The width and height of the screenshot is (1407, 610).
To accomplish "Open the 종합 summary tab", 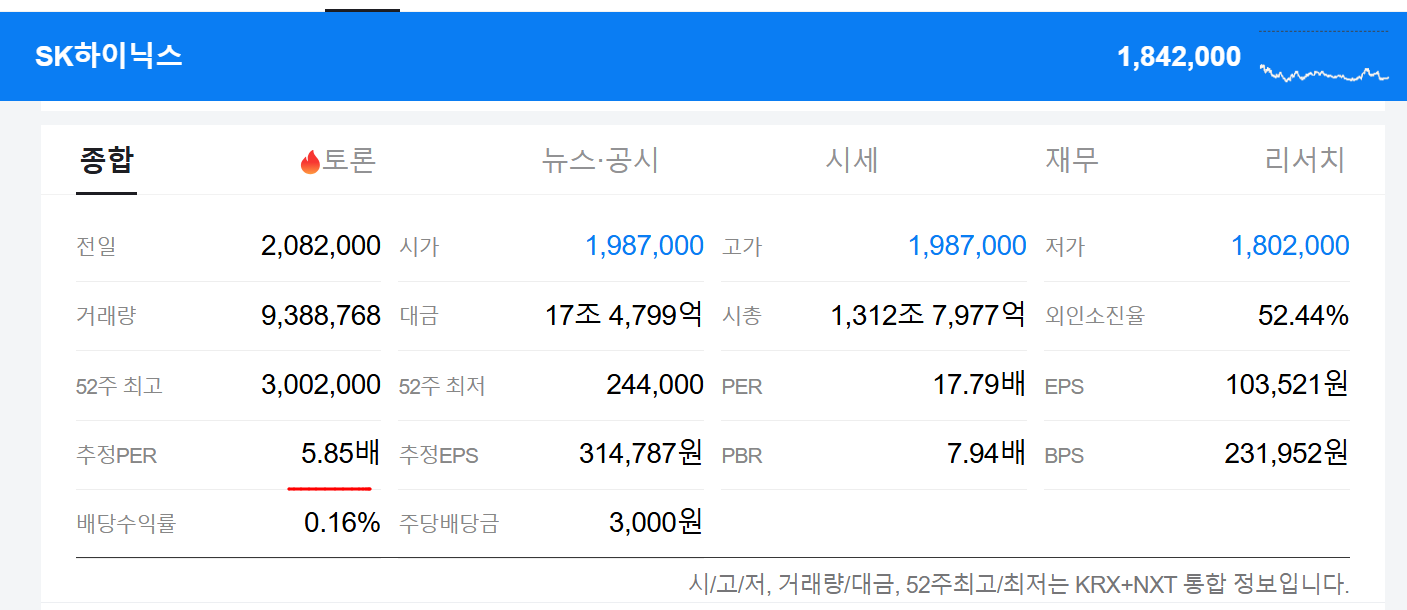I will click(106, 160).
